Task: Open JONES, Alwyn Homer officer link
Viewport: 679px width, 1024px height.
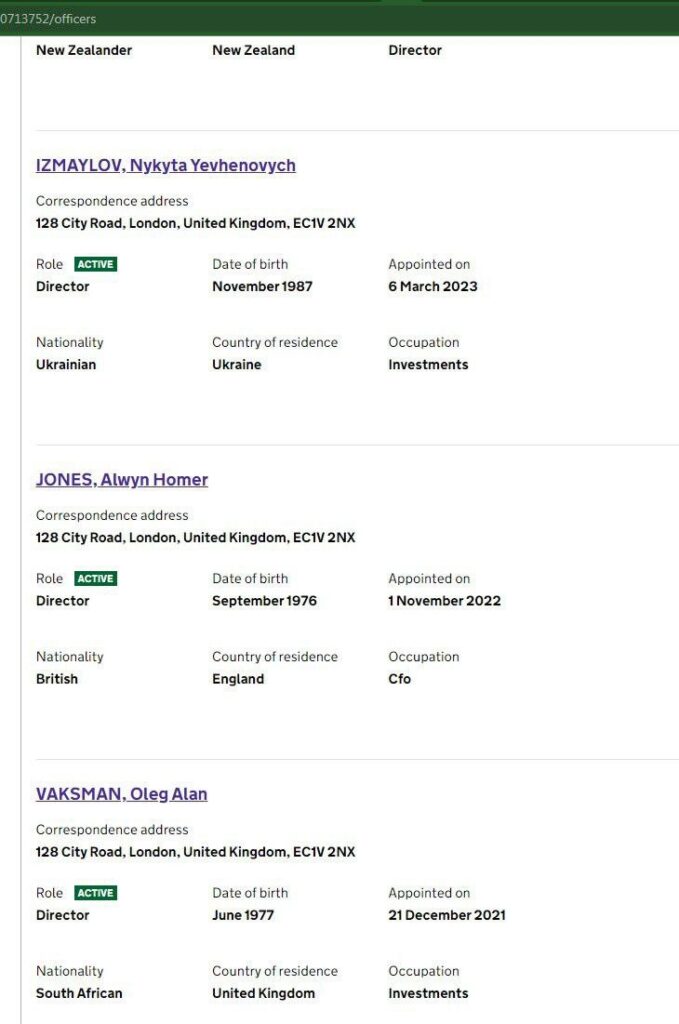Action: click(x=122, y=479)
